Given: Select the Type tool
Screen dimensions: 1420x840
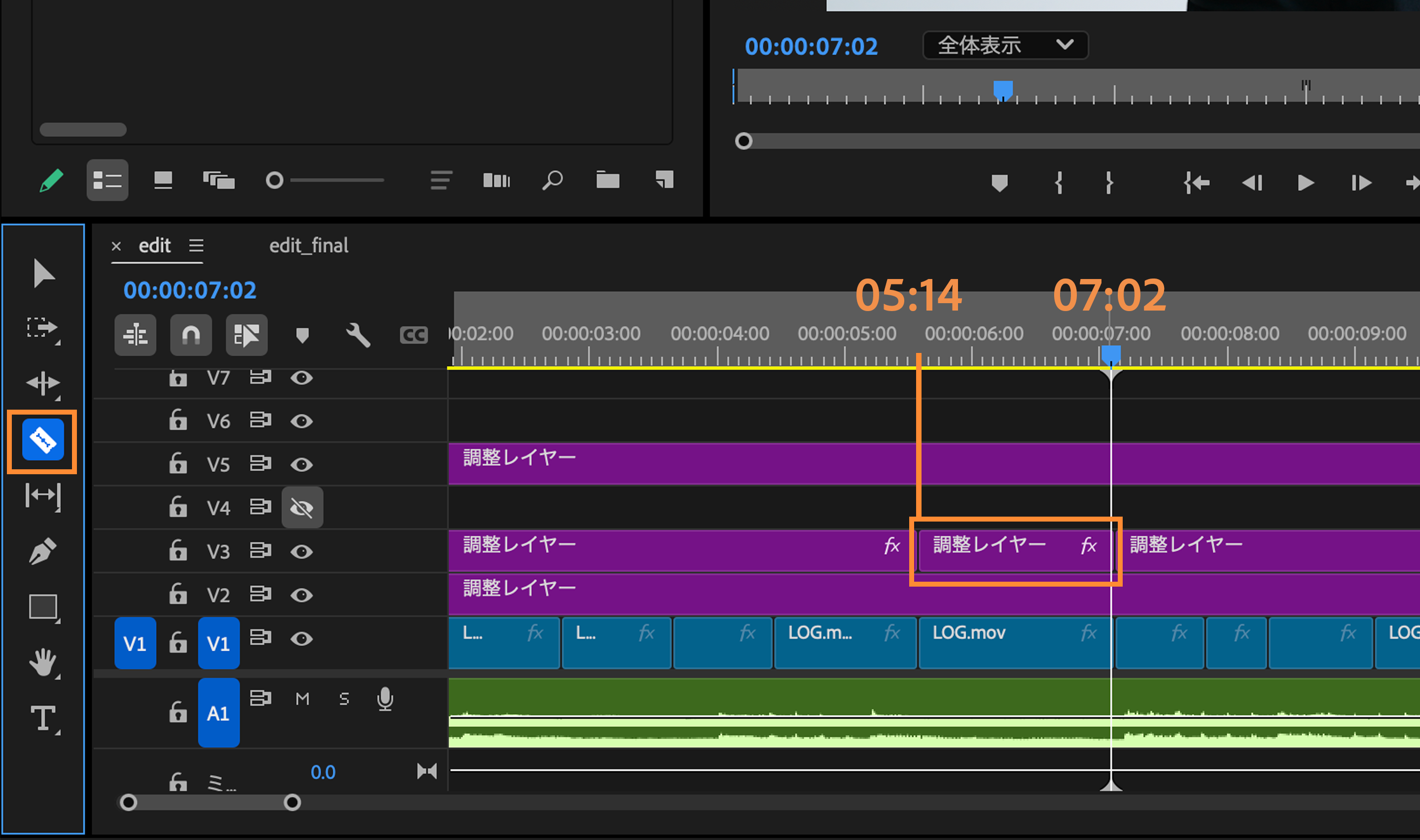Looking at the screenshot, I should [43, 718].
